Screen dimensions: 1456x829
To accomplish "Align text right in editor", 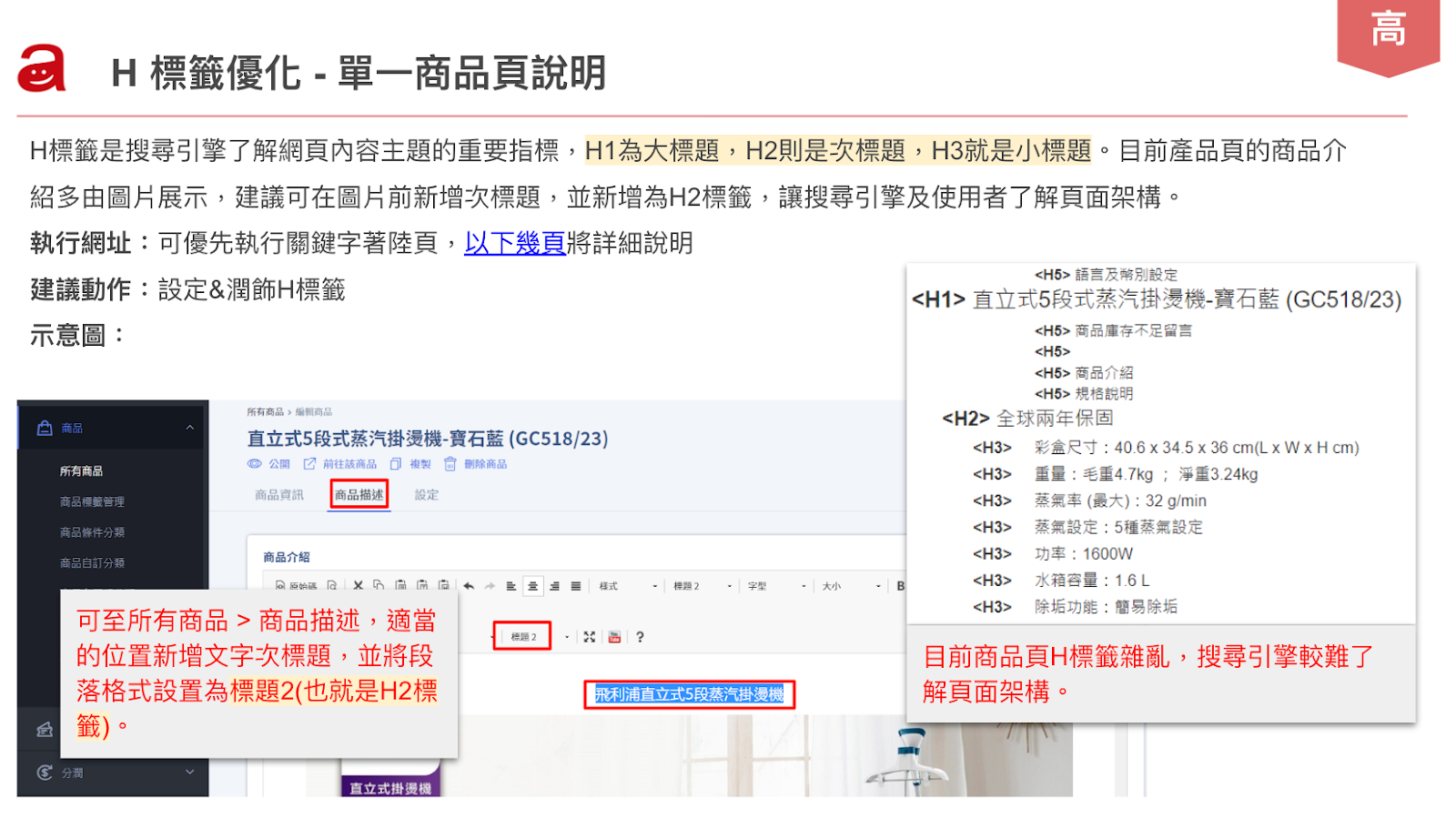I will [554, 586].
